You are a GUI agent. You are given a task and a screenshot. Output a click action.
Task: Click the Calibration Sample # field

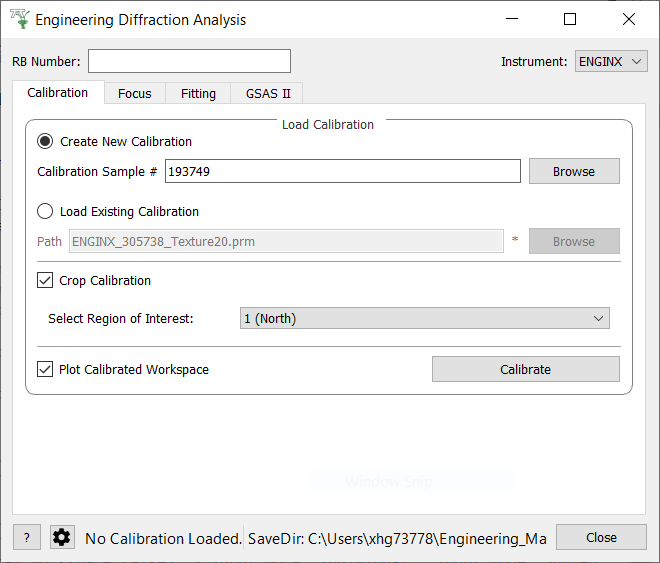point(342,172)
